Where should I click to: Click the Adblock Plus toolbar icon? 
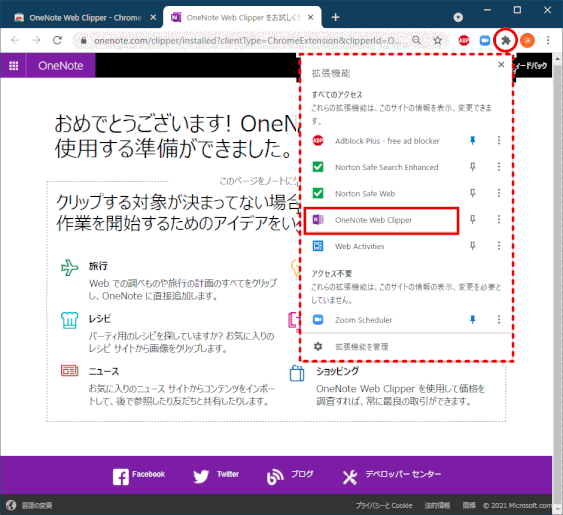464,40
